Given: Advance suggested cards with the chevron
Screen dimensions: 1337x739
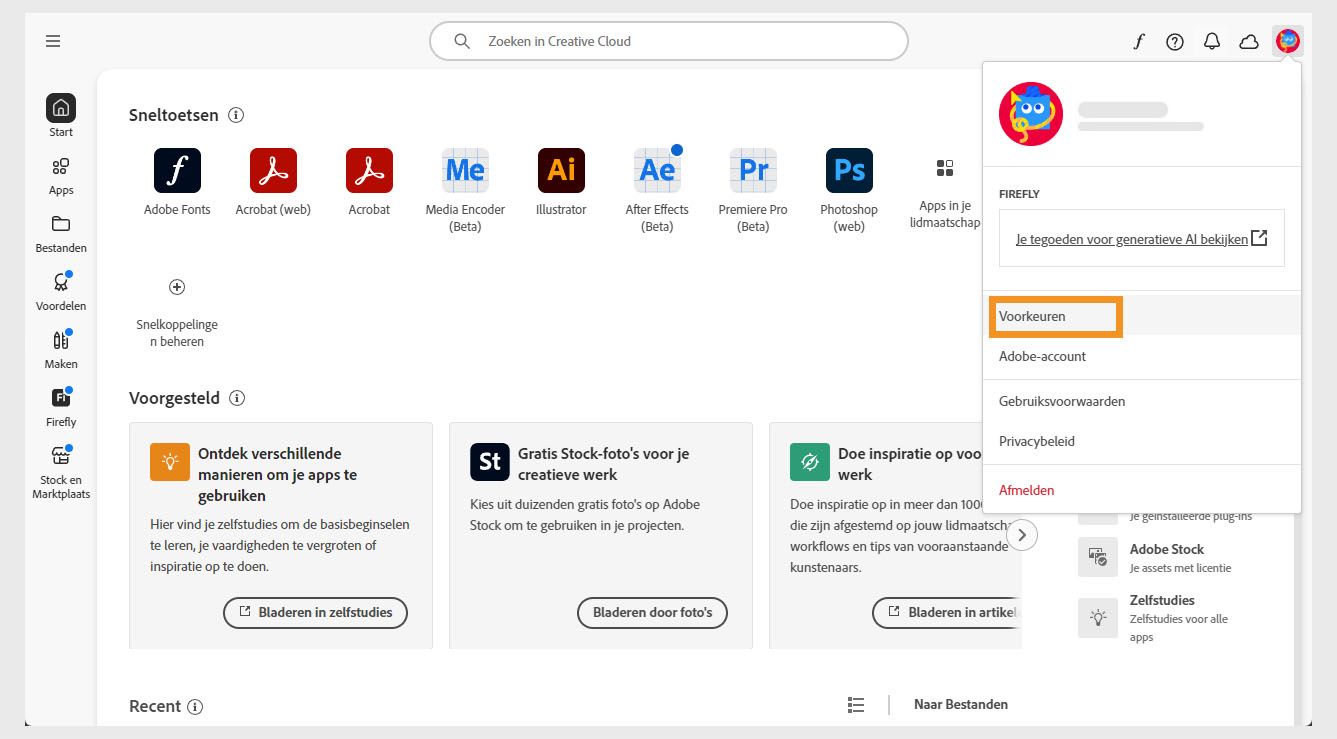Looking at the screenshot, I should pyautogui.click(x=1022, y=535).
